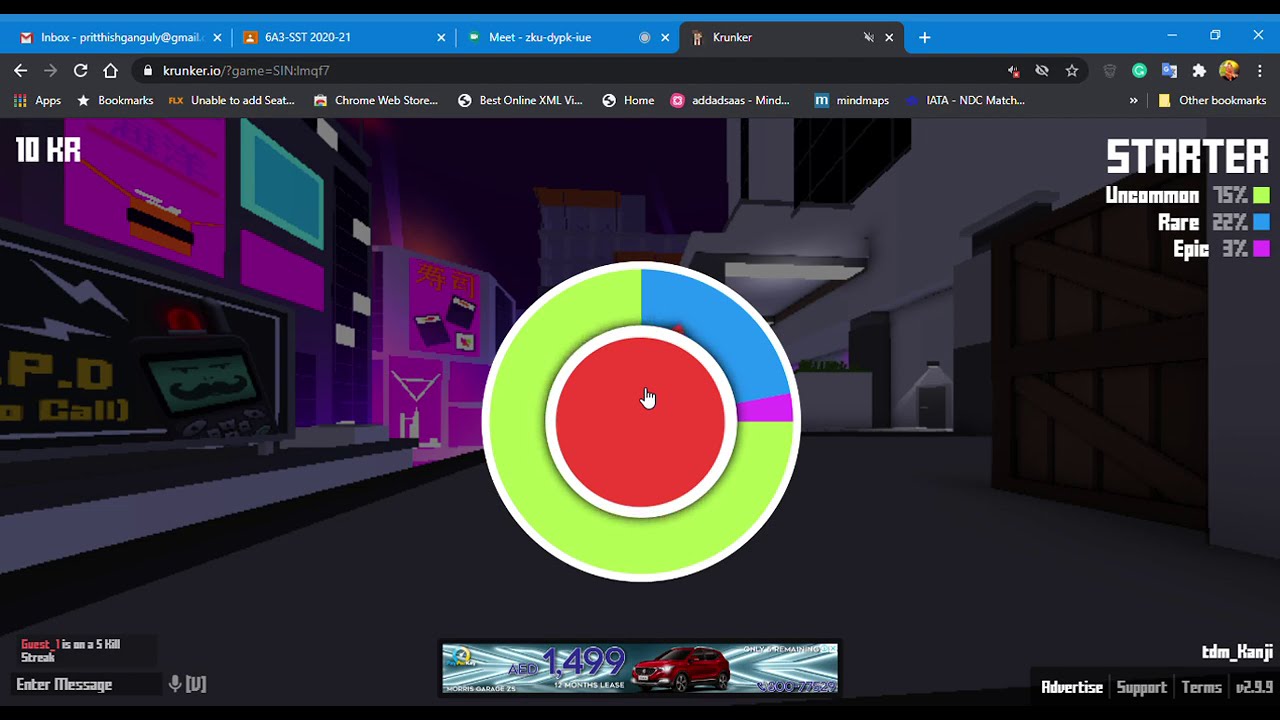Click the tdm_Kanji player name
1280x720 pixels.
[x=1237, y=652]
